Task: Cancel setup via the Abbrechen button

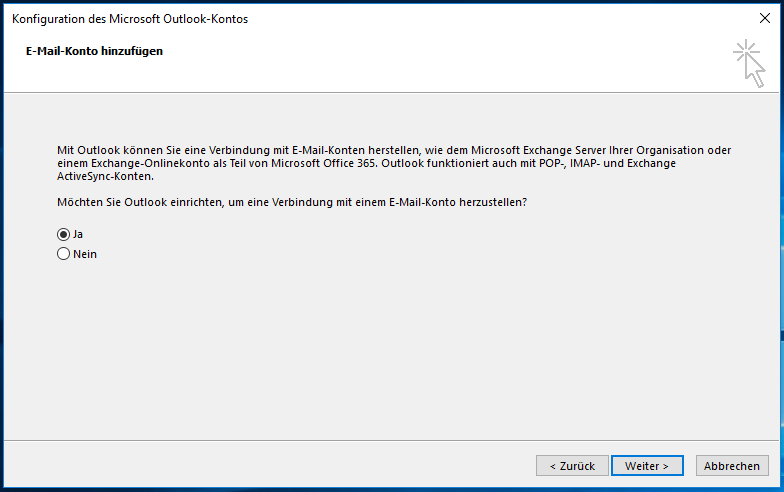Action: (x=732, y=466)
